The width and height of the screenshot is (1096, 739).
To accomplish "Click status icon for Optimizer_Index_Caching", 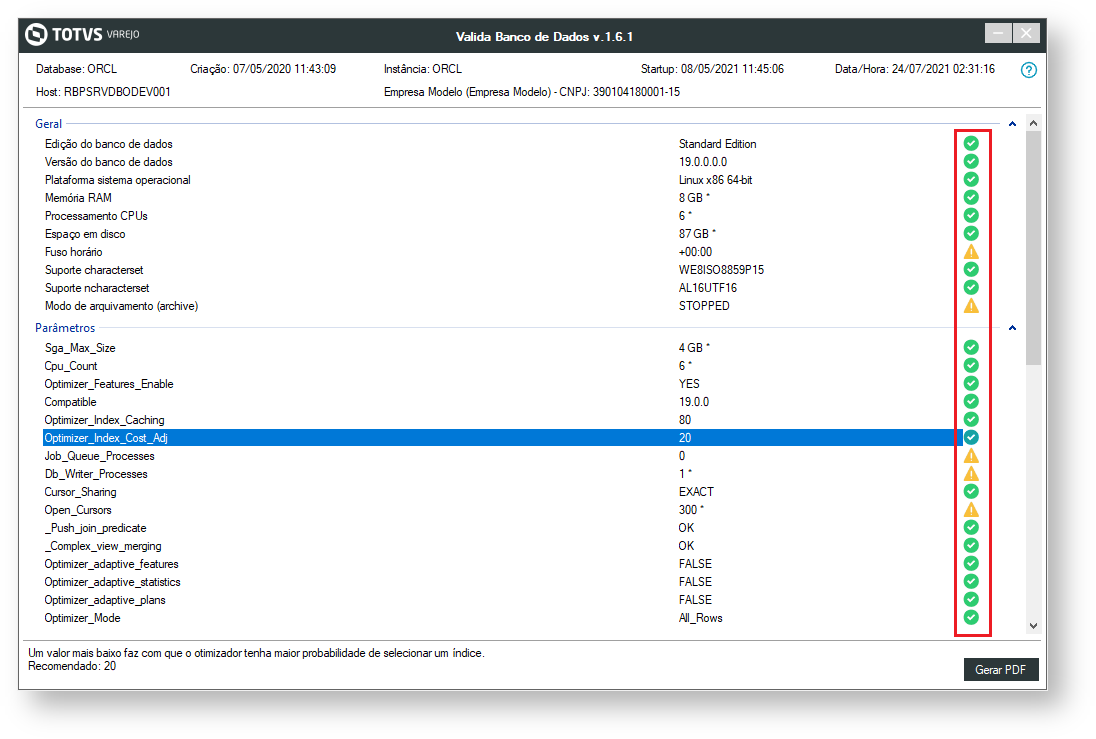I will point(971,419).
